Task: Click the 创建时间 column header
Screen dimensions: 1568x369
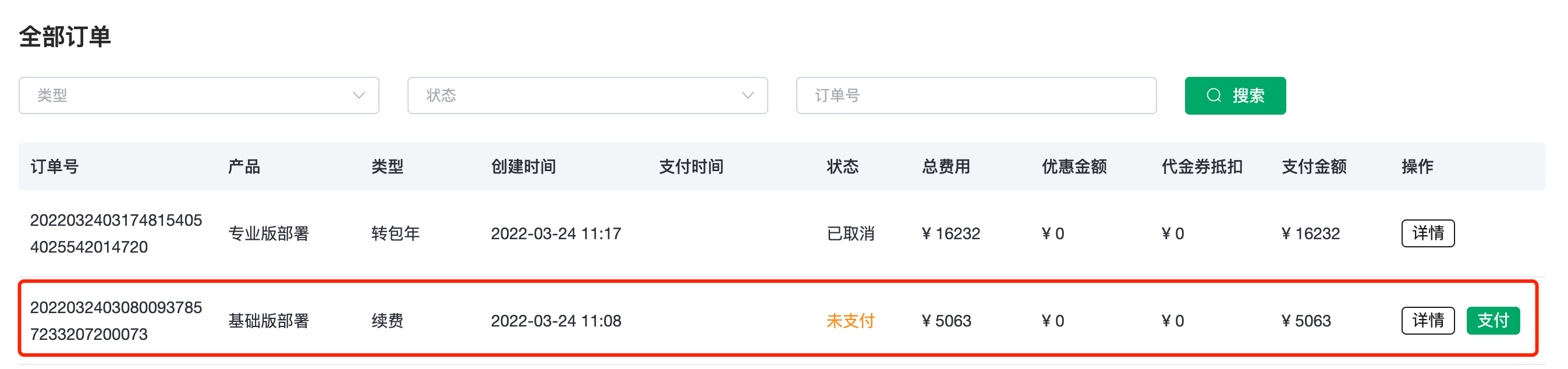Action: pos(523,167)
